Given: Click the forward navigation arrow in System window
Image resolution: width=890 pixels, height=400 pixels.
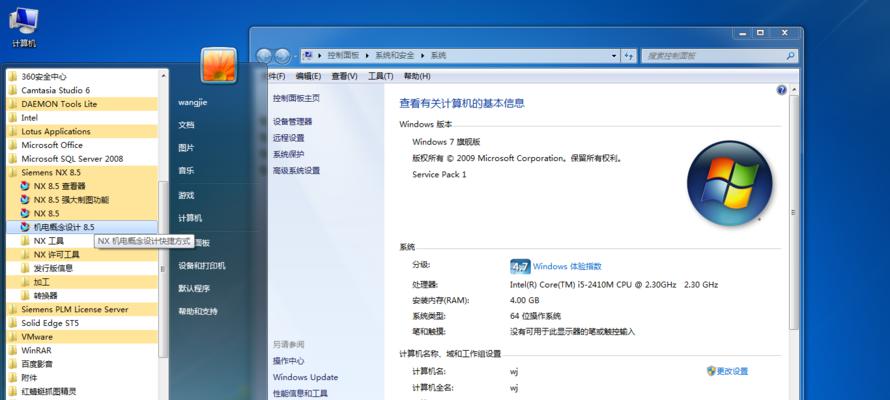Looking at the screenshot, I should click(282, 56).
